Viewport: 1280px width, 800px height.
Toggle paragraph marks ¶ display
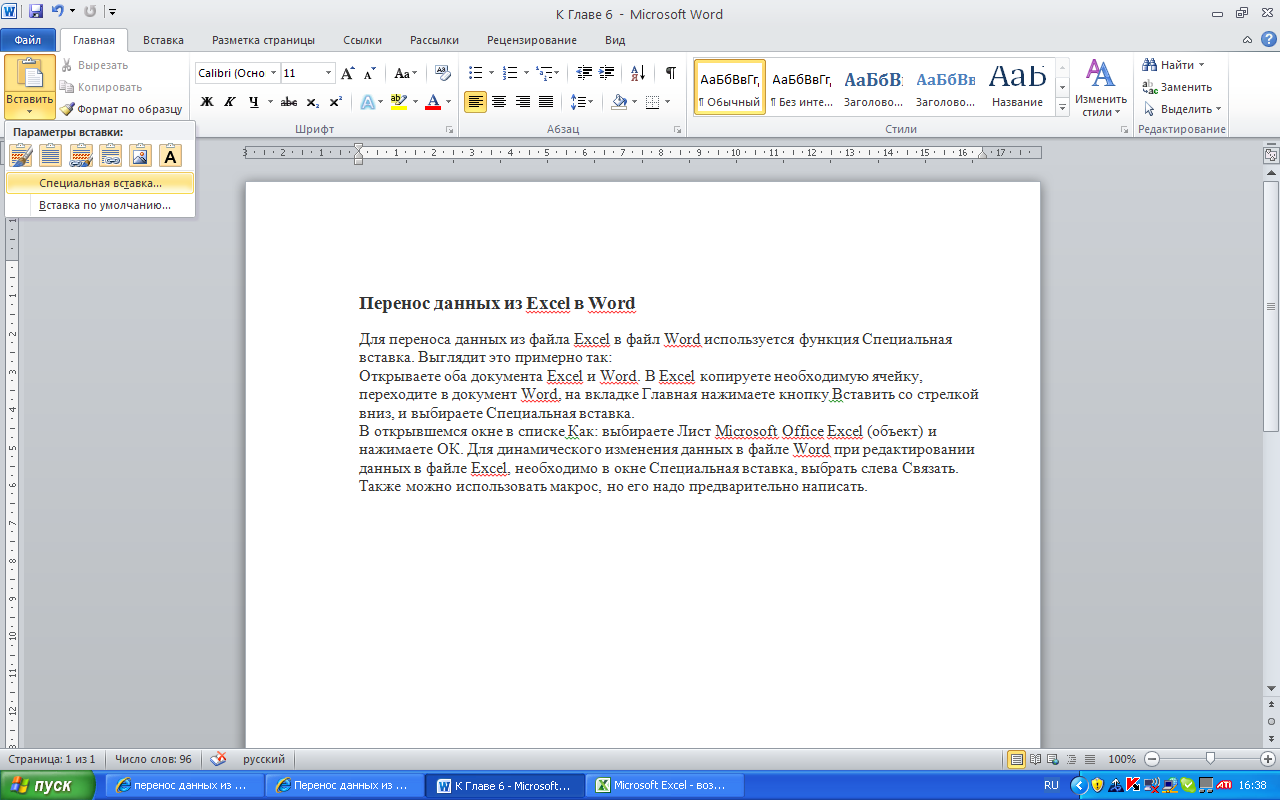click(671, 73)
